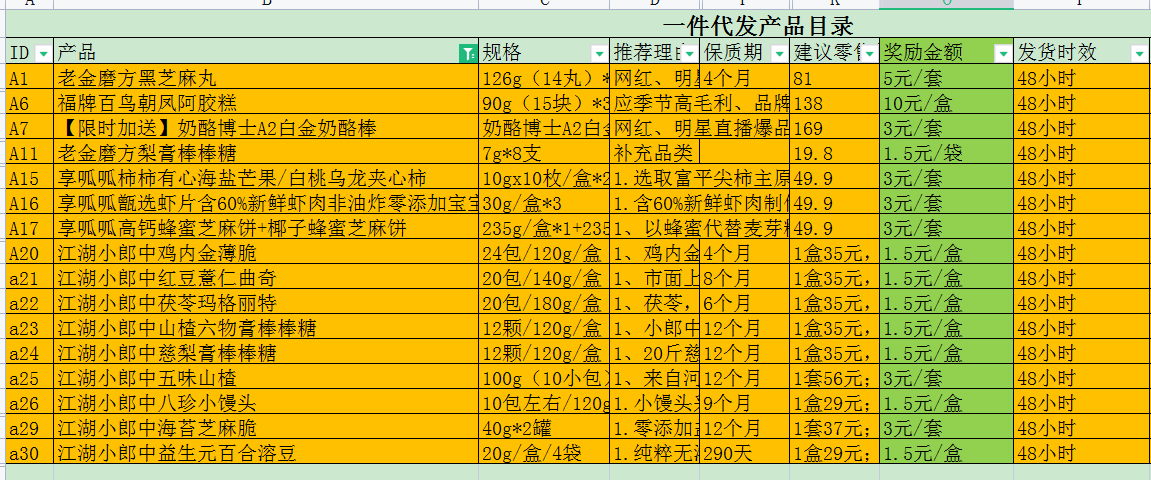Click the reward cell 5元/套
Screen dimensions: 1151x480
tap(946, 78)
